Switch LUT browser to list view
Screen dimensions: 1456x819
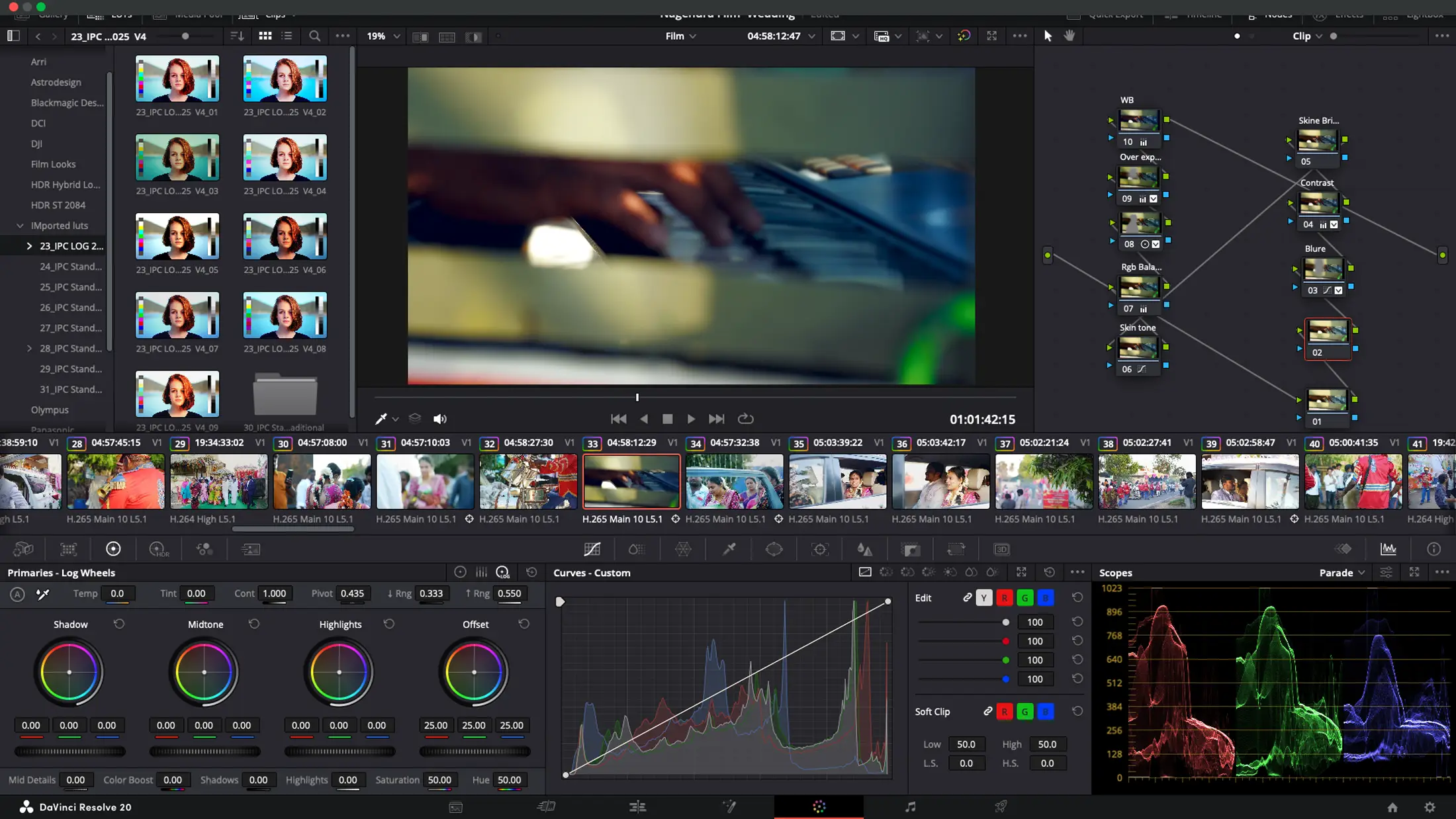(287, 36)
